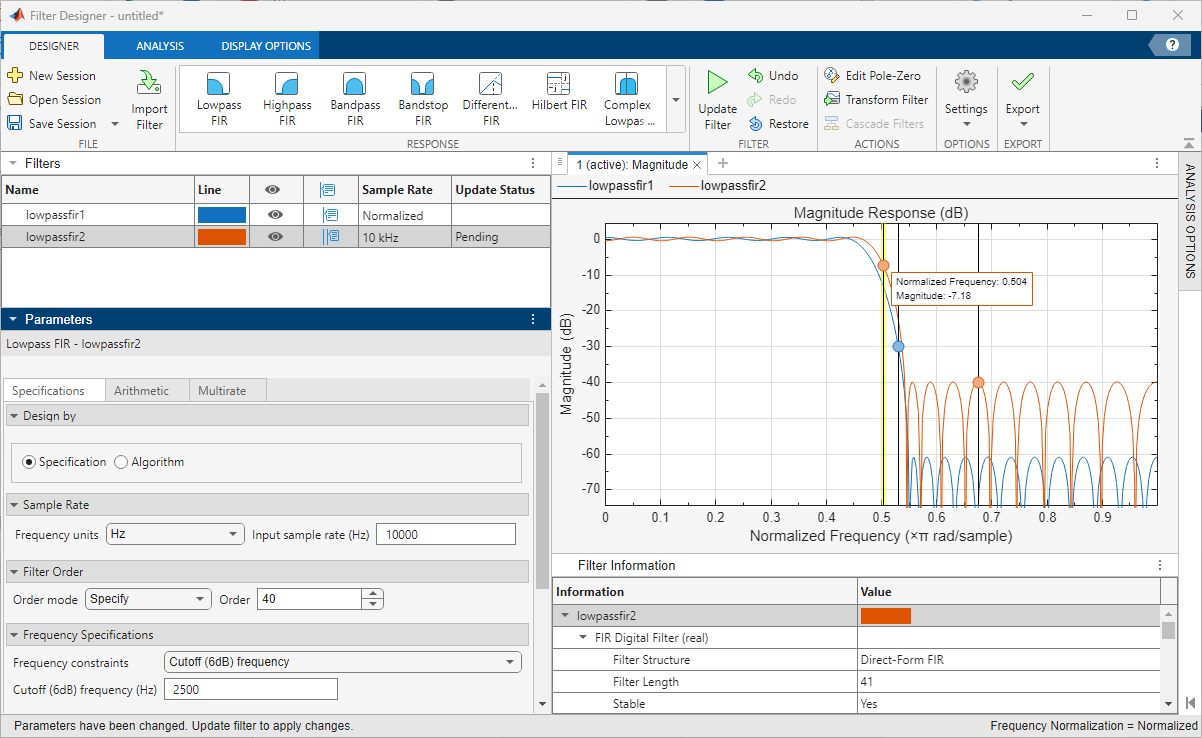Open the Frequency units dropdown
The image size is (1202, 738).
[175, 534]
